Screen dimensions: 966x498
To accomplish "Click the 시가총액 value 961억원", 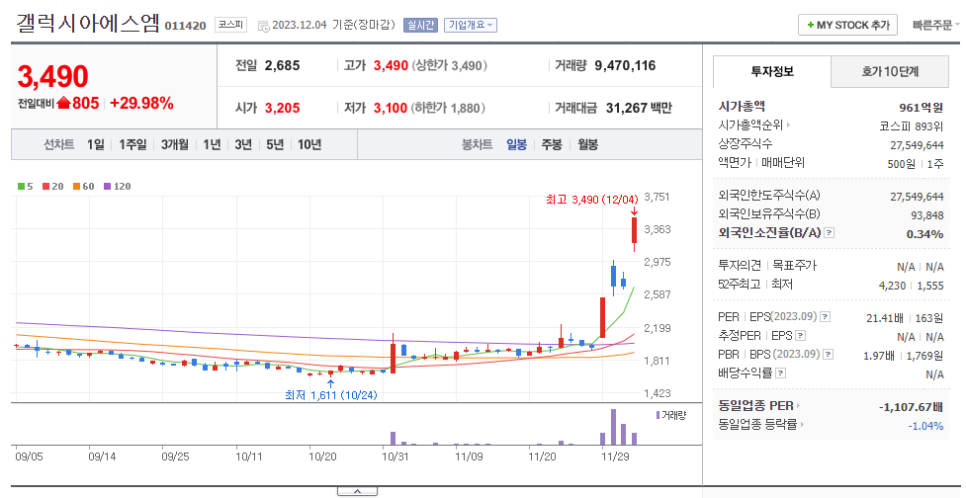I will (921, 107).
